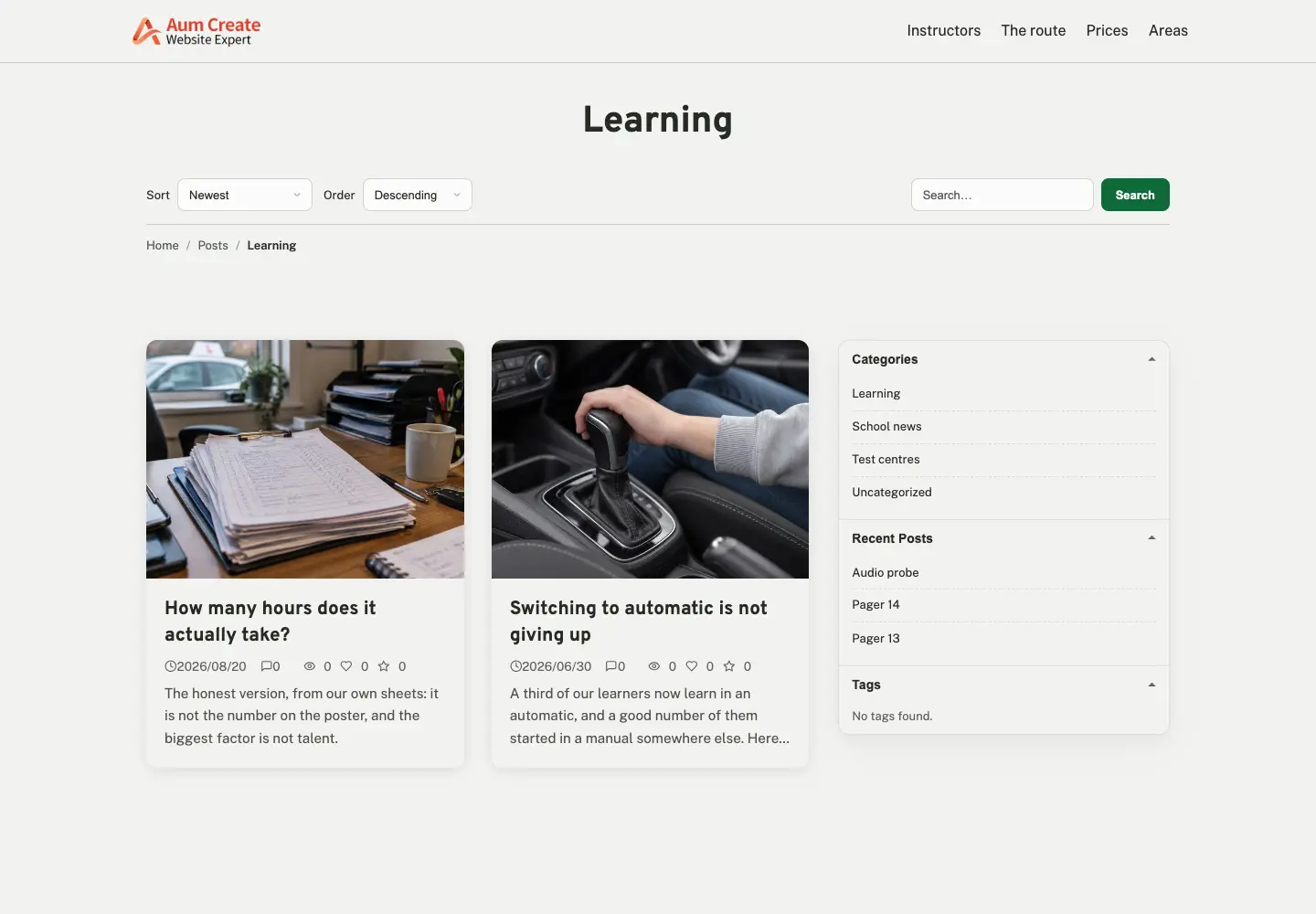The height and width of the screenshot is (914, 1316).
Task: Select Test centres category
Action: pyautogui.click(x=886, y=460)
